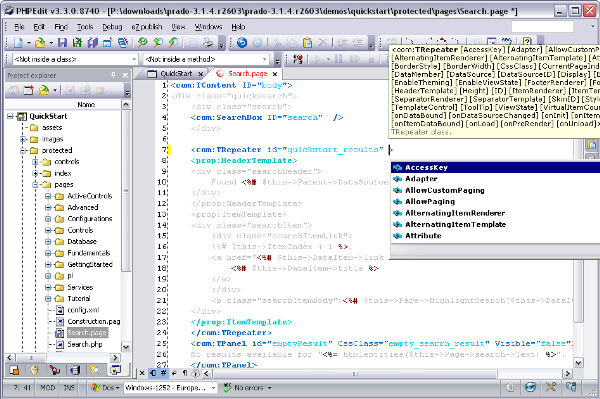
Task: Toggle the show paragraph marks ¶ button
Action: tap(185, 373)
